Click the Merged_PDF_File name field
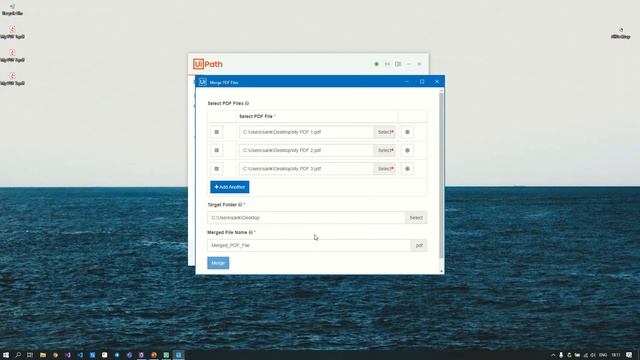Screen dimensions: 640x360 click(309, 245)
